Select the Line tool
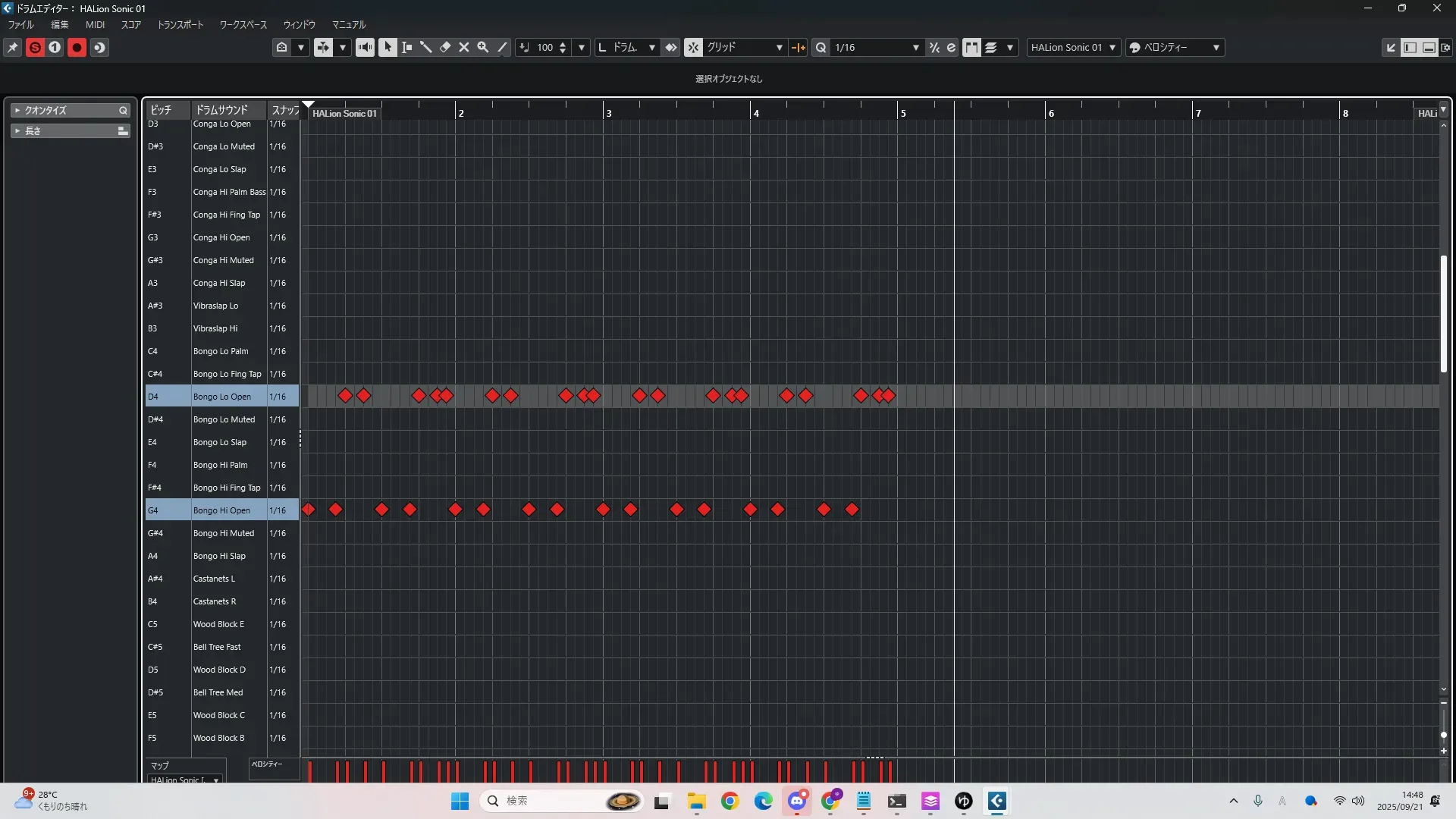This screenshot has width=1456, height=819. coord(502,47)
